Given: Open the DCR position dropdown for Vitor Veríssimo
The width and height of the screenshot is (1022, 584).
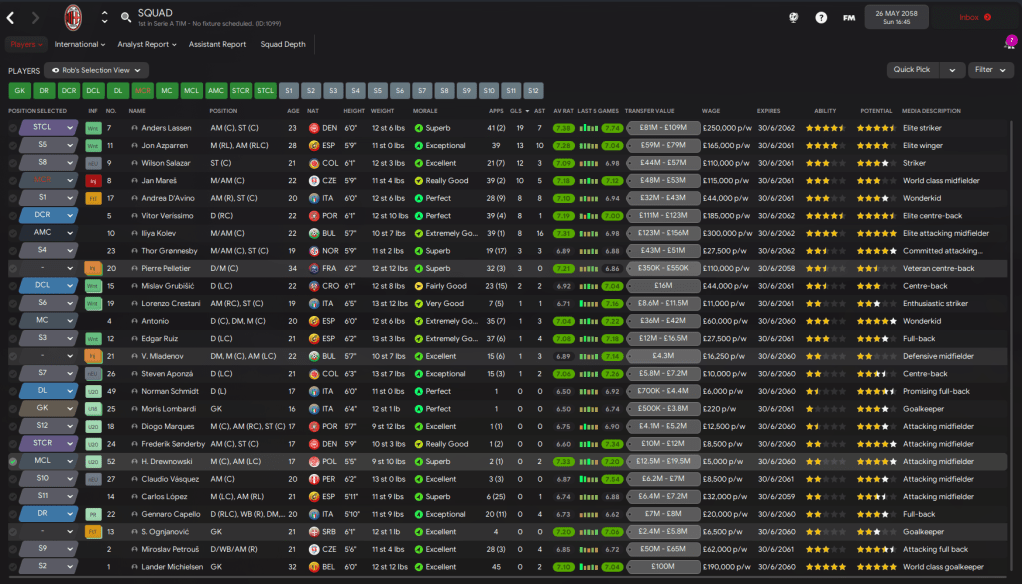Looking at the screenshot, I should [x=70, y=216].
